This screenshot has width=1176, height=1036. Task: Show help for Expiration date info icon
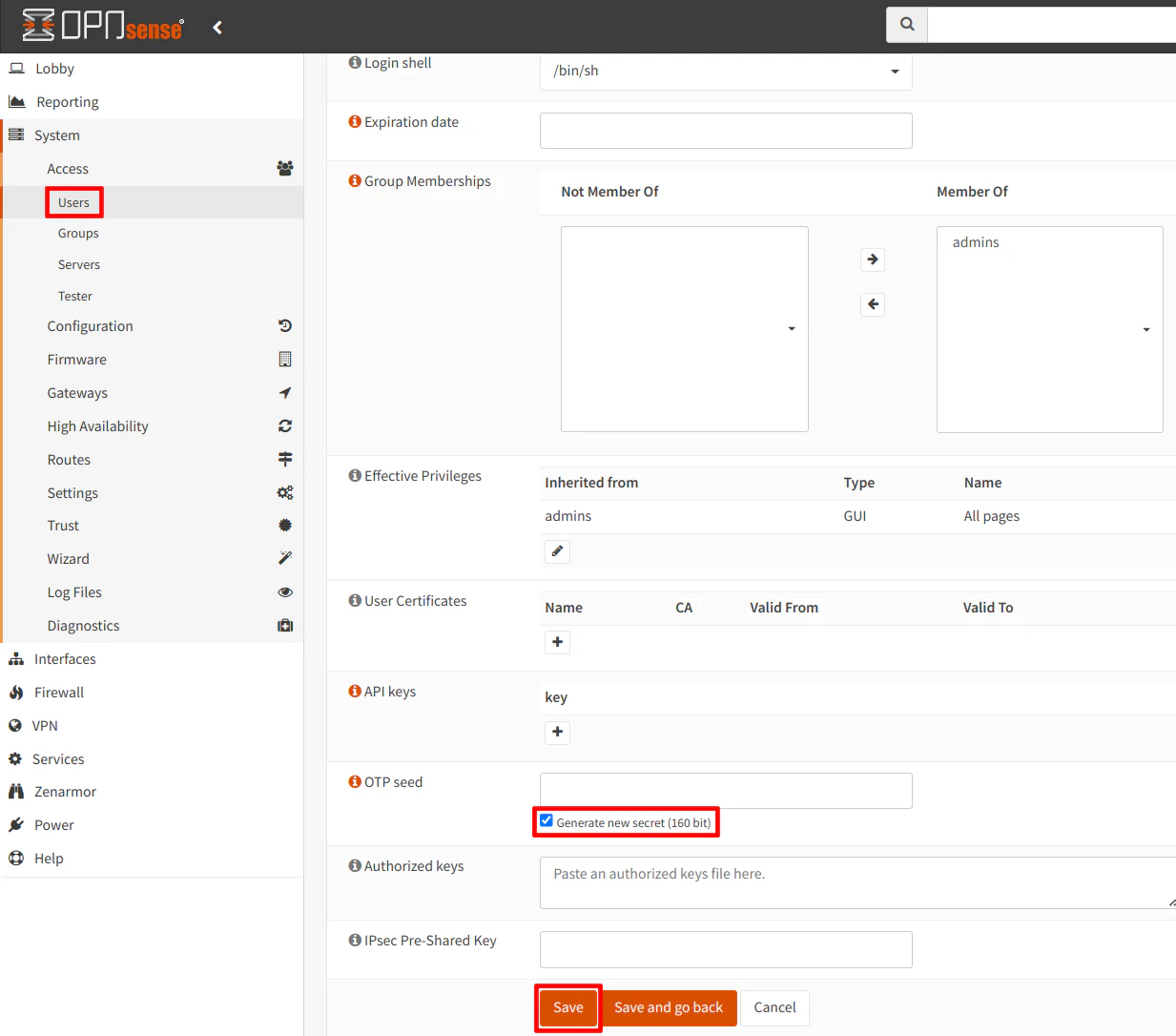click(x=355, y=121)
